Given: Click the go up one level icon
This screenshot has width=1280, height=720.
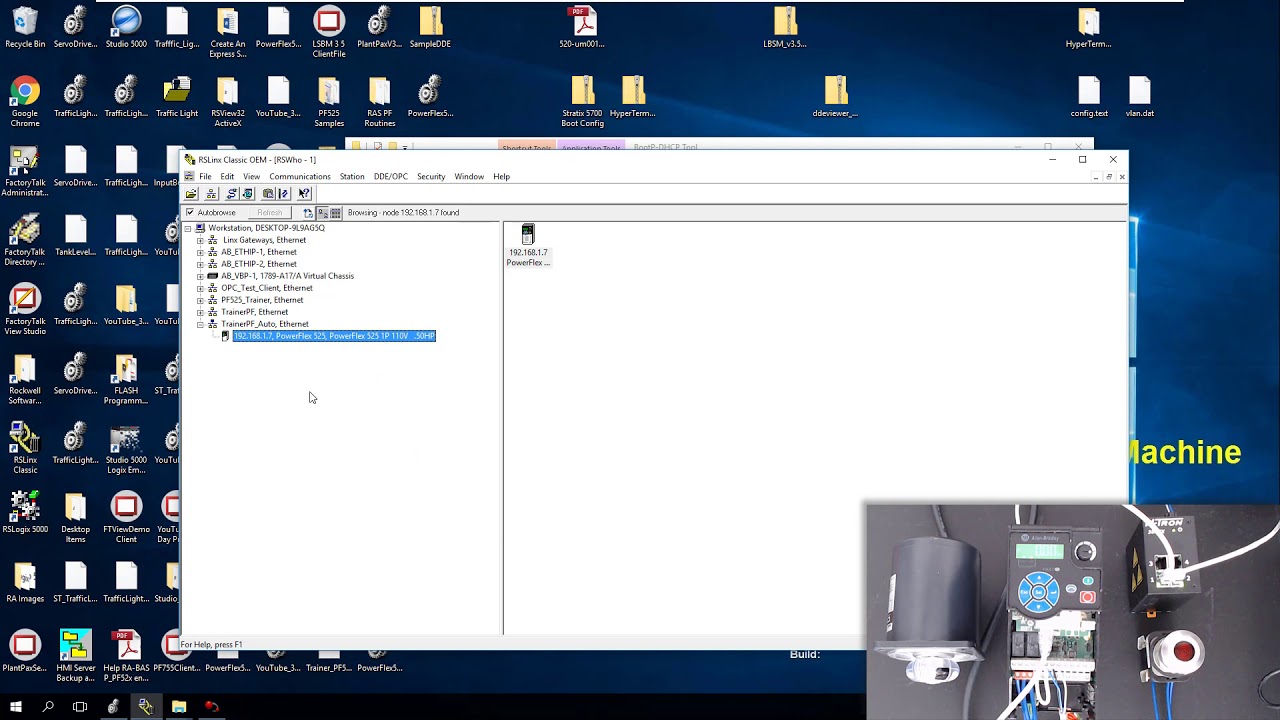Looking at the screenshot, I should (x=308, y=213).
